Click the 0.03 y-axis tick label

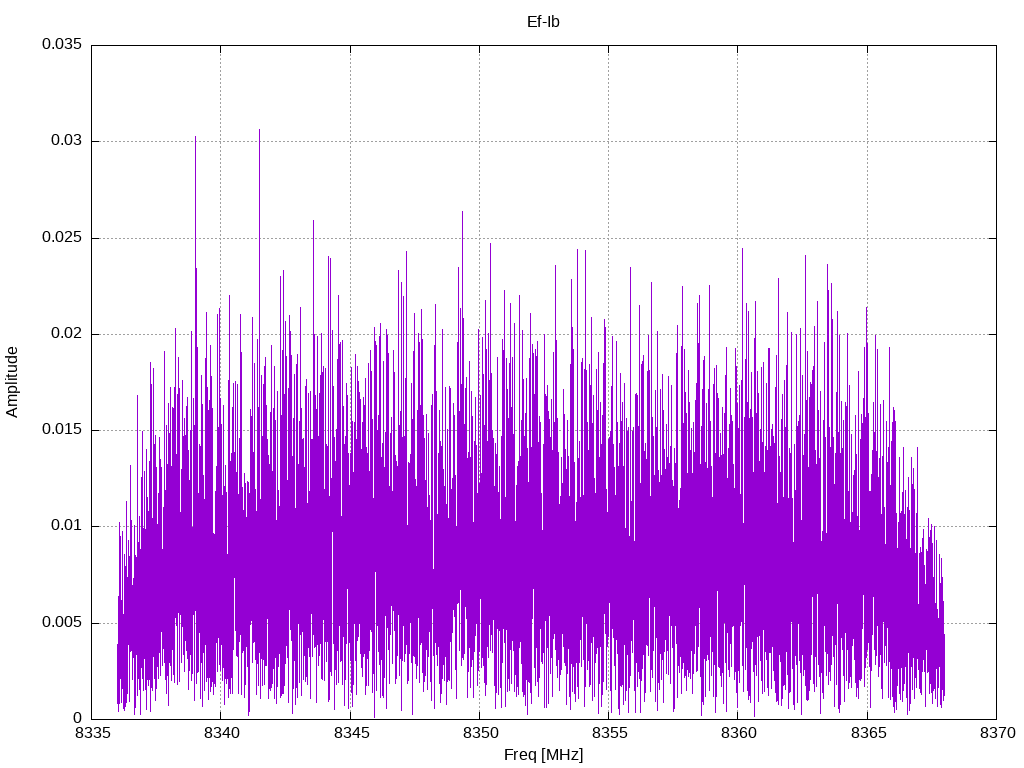click(67, 141)
